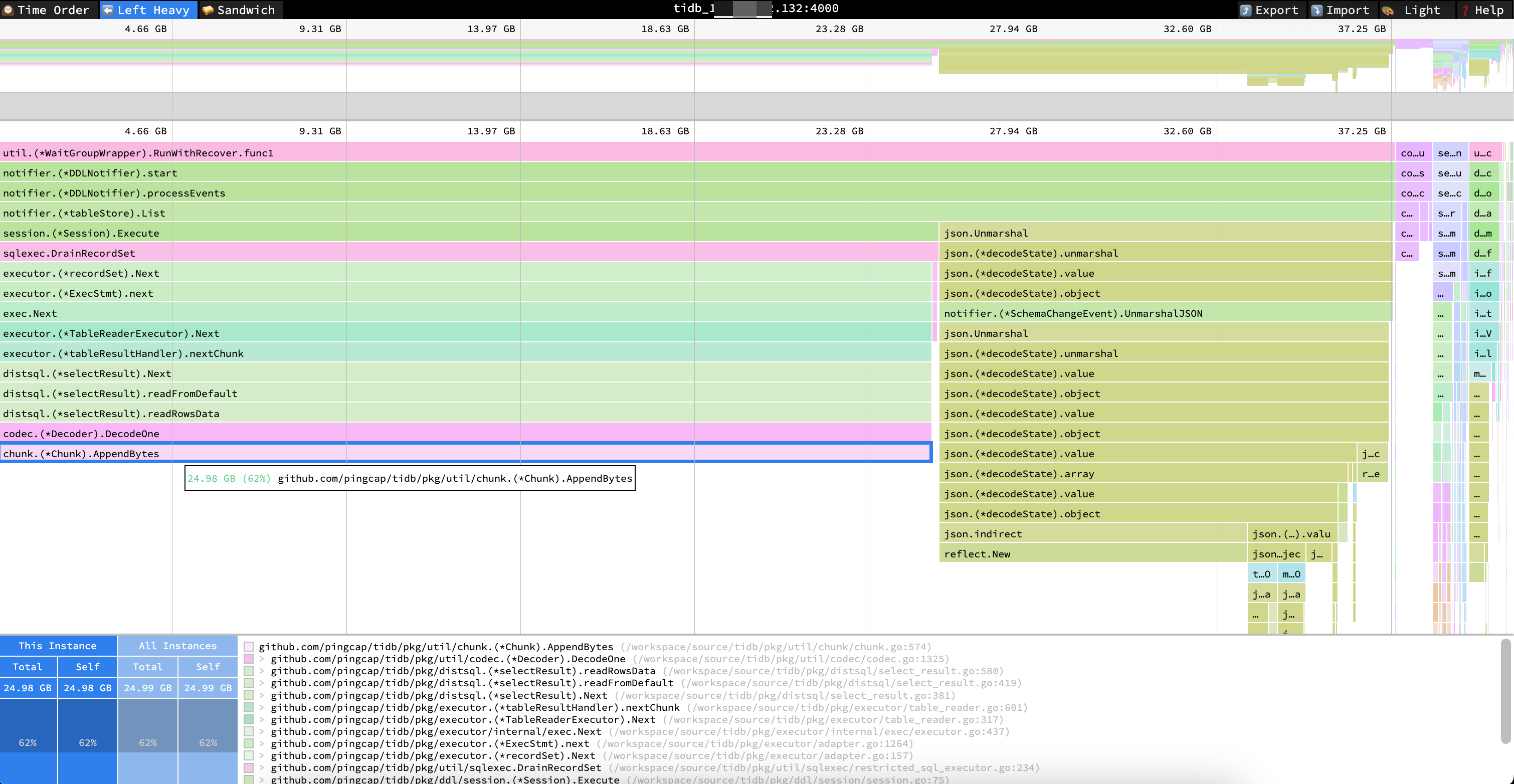Expand executor/internal/exec.Next stack entry
This screenshot has width=1514, height=784.
tap(262, 732)
